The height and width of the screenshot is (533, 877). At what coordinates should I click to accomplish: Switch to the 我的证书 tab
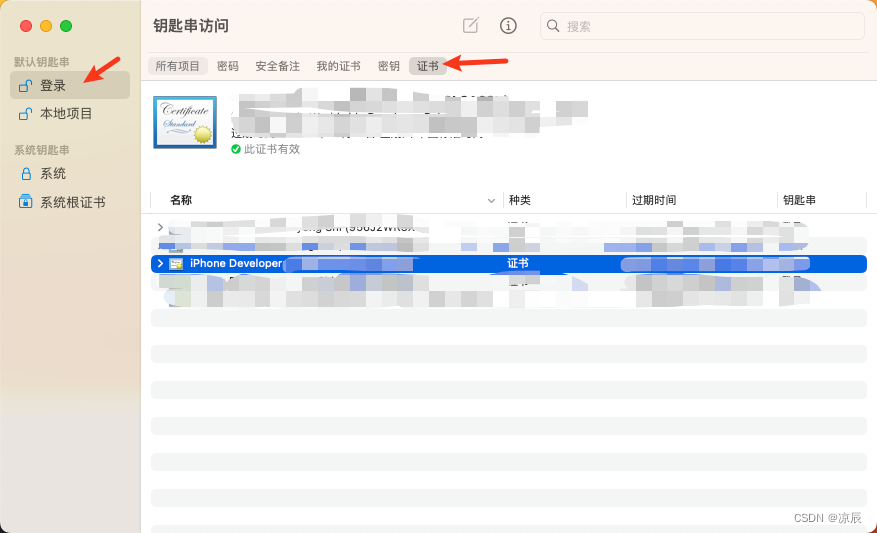[x=338, y=66]
